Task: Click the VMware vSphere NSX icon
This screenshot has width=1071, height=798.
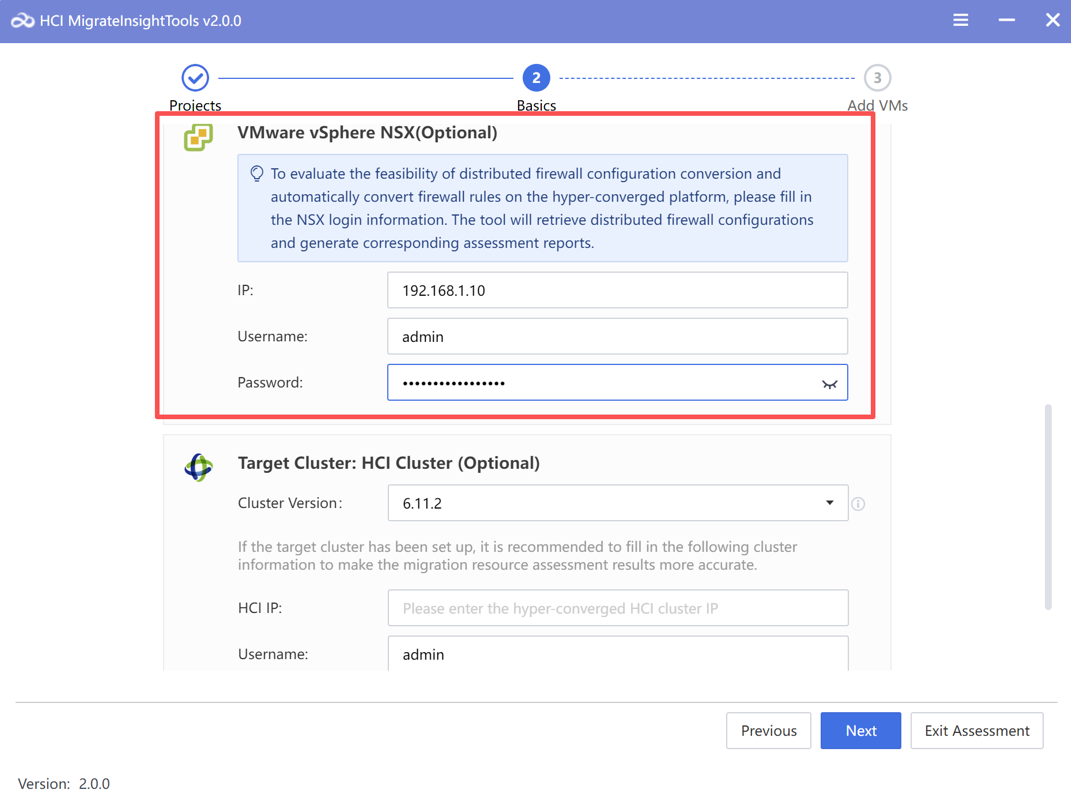Action: (x=198, y=137)
